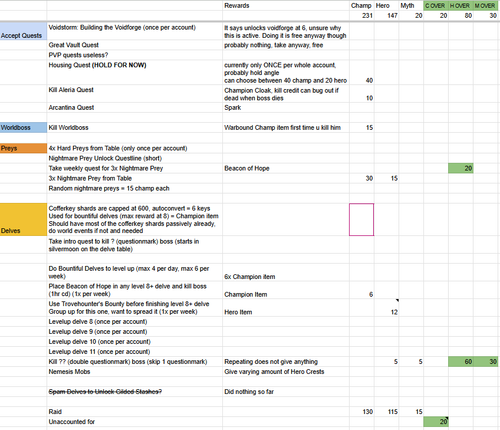Click the pink-outlined selected cell in Champ column
Screen dimensions: 500x430
click(361, 219)
